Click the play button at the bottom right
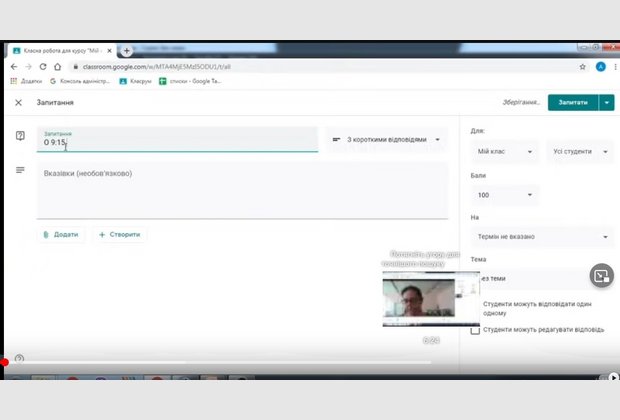This screenshot has height=420, width=620. [614, 377]
